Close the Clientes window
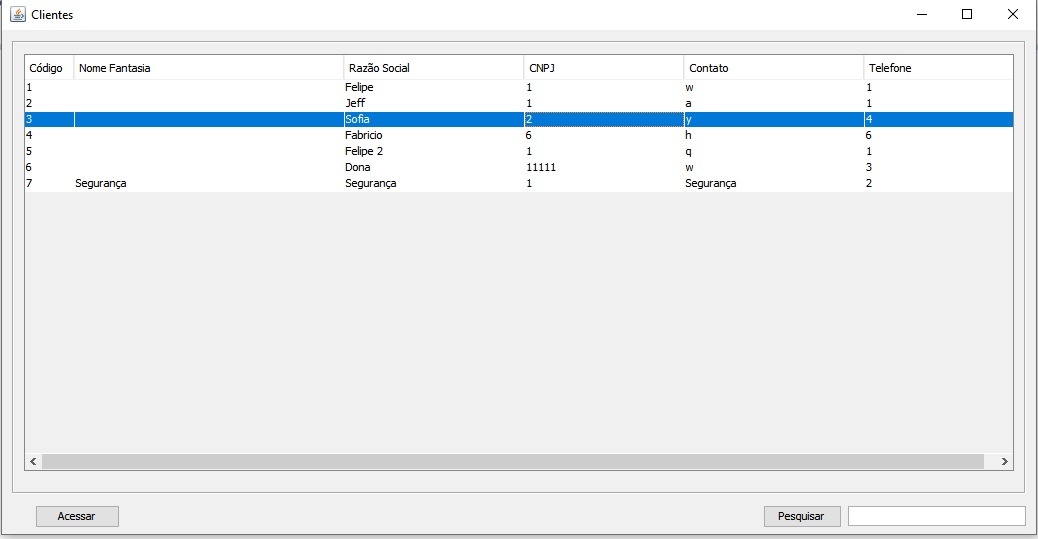 pos(1013,14)
